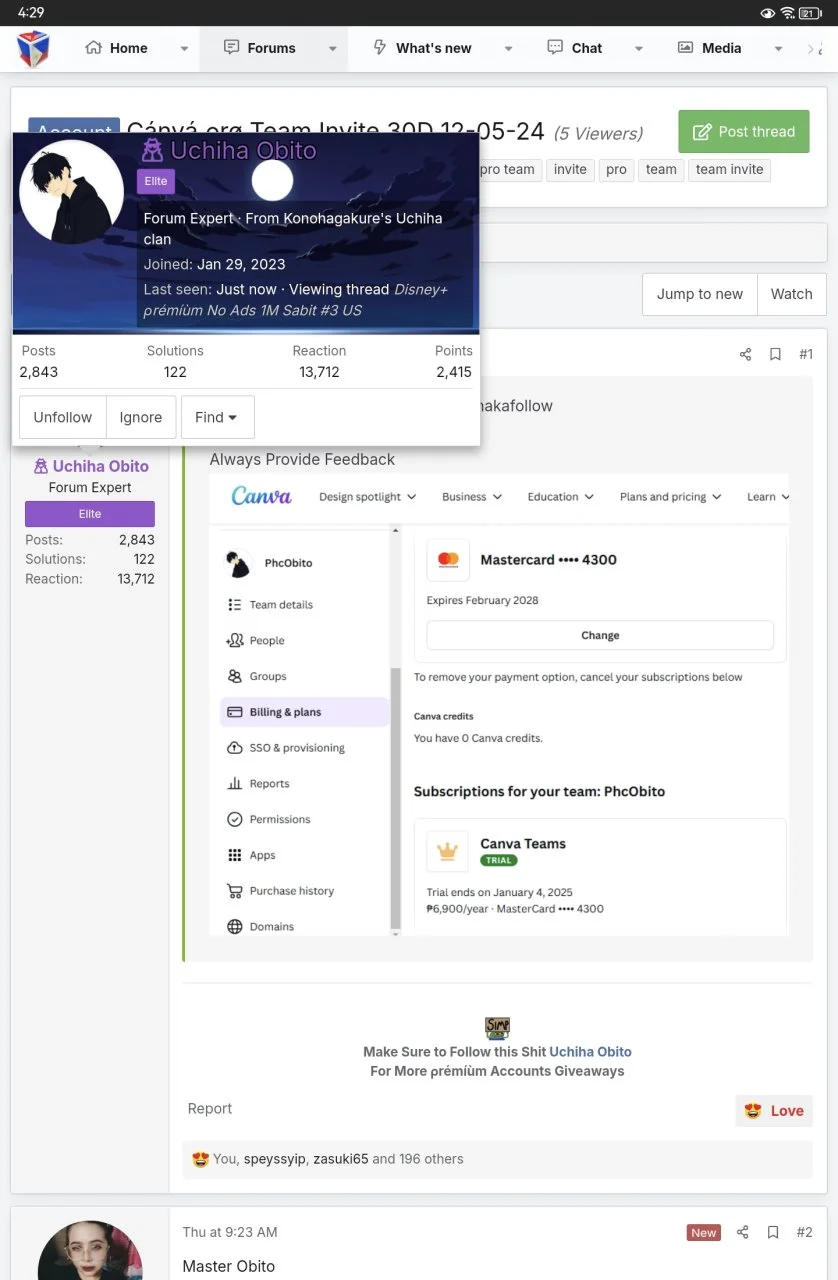The width and height of the screenshot is (838, 1280).
Task: Open Uchiha Obito name in popup card
Action: click(243, 151)
